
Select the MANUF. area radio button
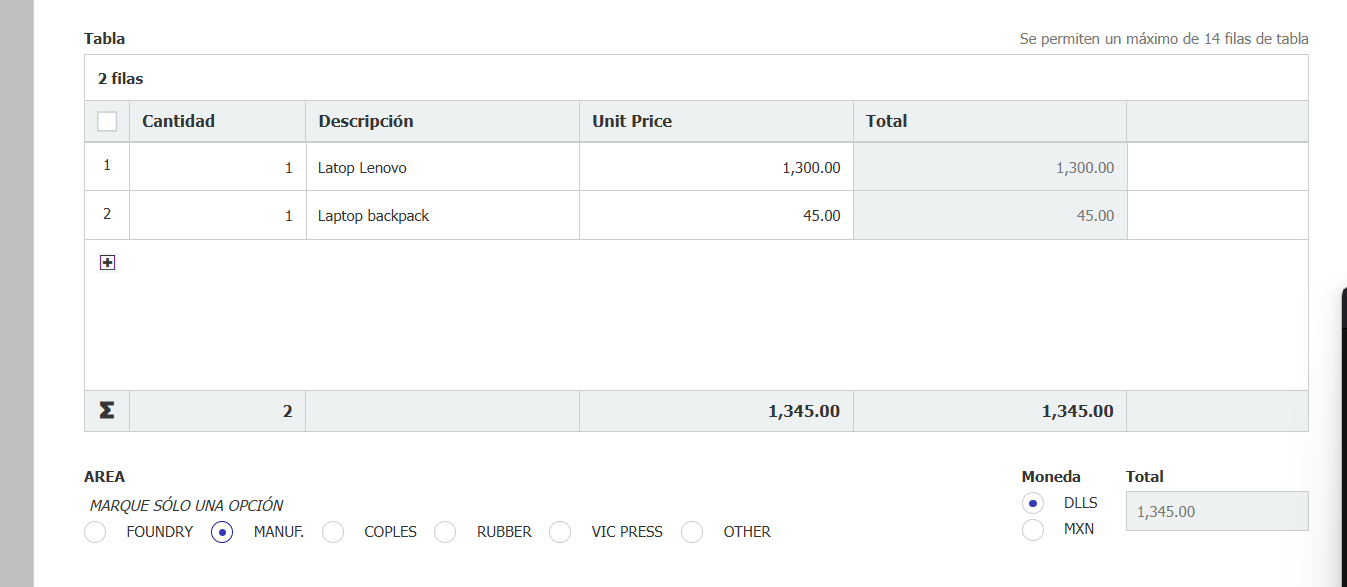coord(222,532)
